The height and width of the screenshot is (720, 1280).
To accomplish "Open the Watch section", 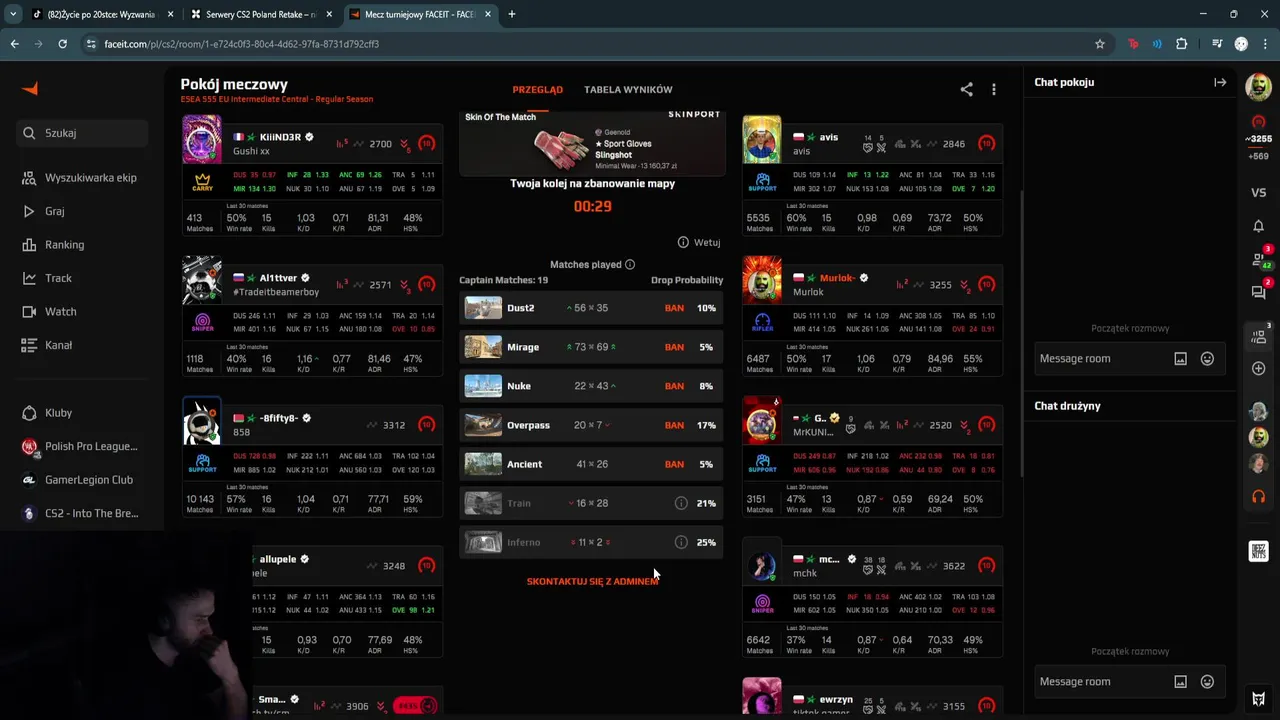I will click(50, 312).
